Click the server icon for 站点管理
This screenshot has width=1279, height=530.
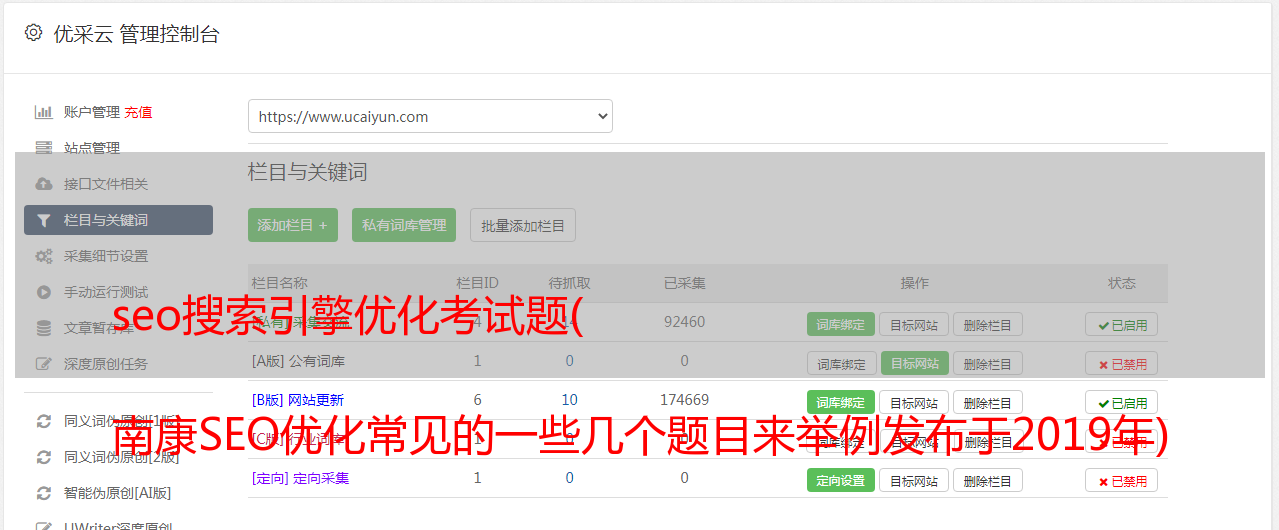[x=44, y=148]
